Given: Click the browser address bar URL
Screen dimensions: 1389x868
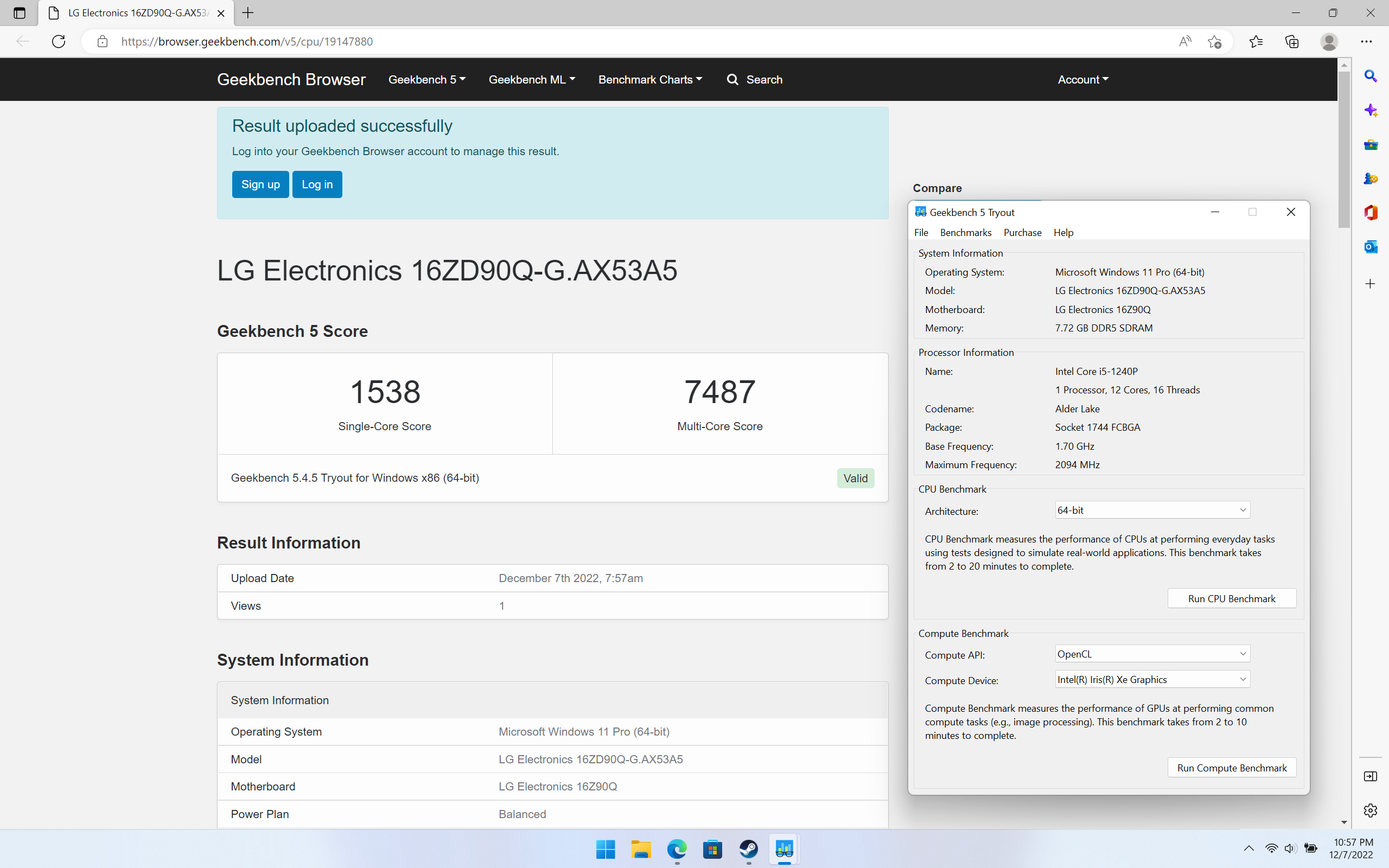Looking at the screenshot, I should (x=247, y=41).
